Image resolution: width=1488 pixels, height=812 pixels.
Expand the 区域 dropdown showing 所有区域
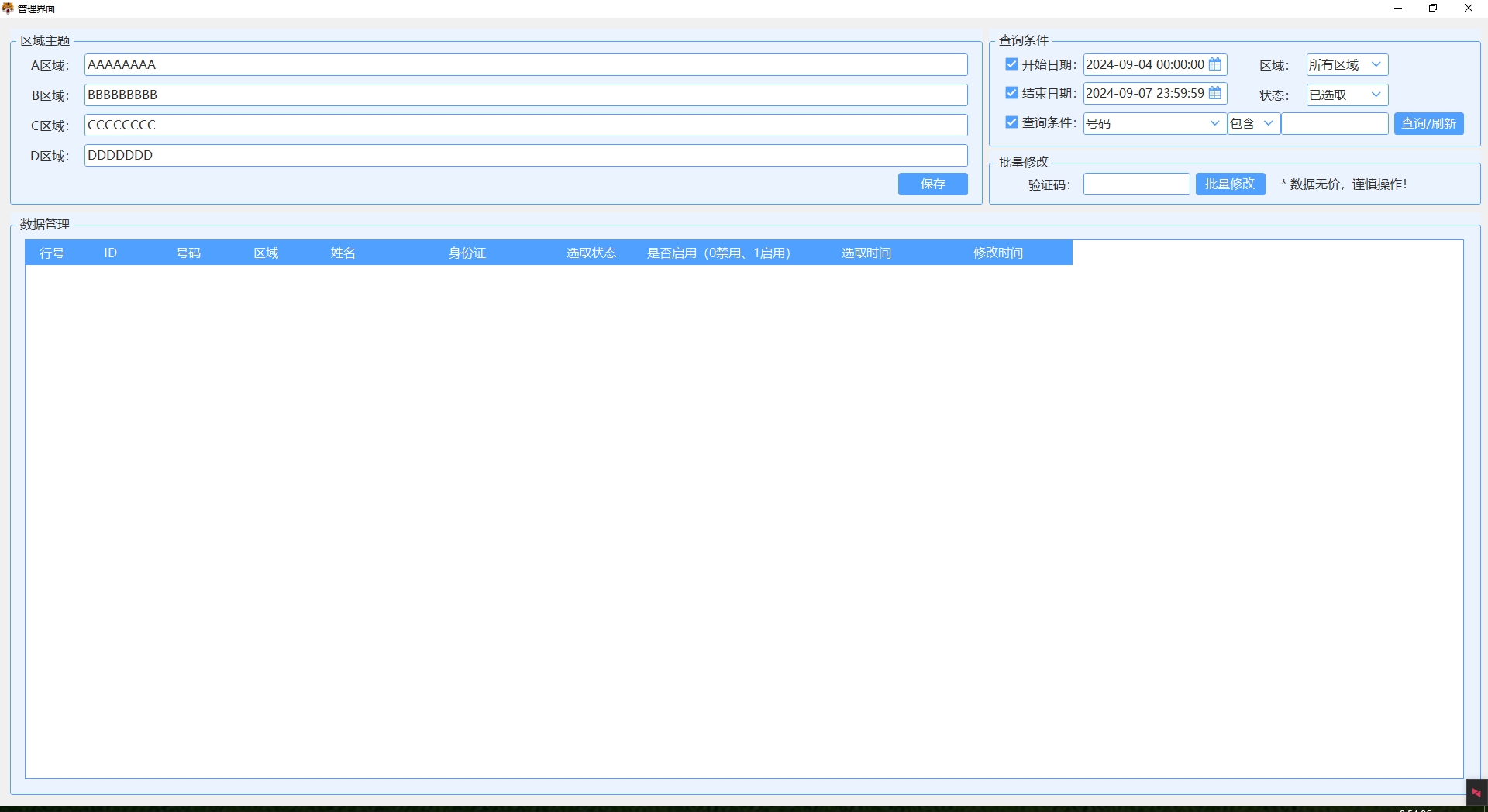pyautogui.click(x=1376, y=65)
